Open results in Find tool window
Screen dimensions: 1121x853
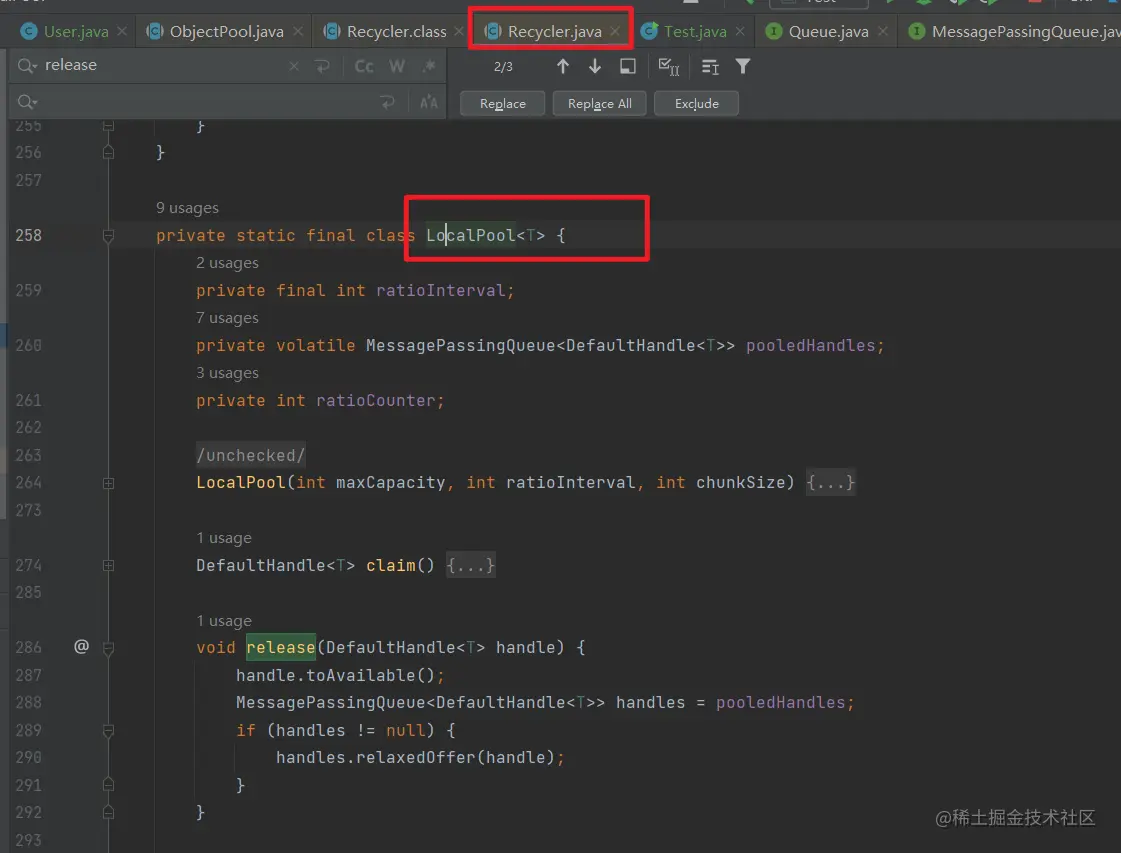[x=628, y=66]
